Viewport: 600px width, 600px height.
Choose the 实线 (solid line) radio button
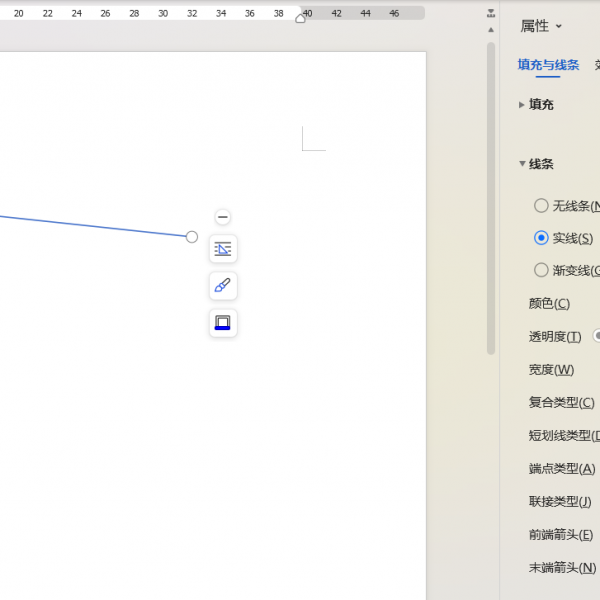[x=541, y=238]
